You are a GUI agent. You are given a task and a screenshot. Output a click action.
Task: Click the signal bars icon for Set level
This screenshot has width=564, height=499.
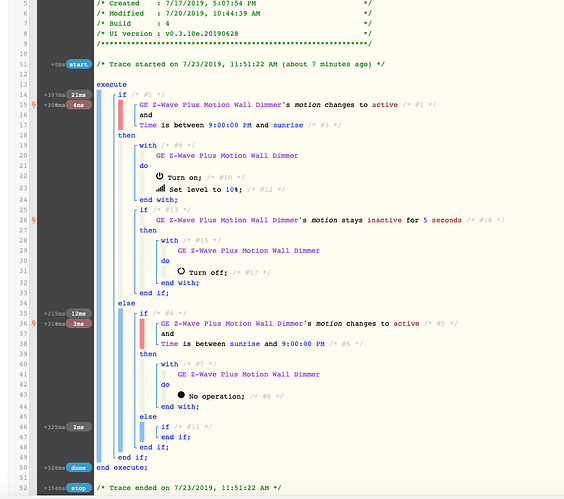coord(160,188)
